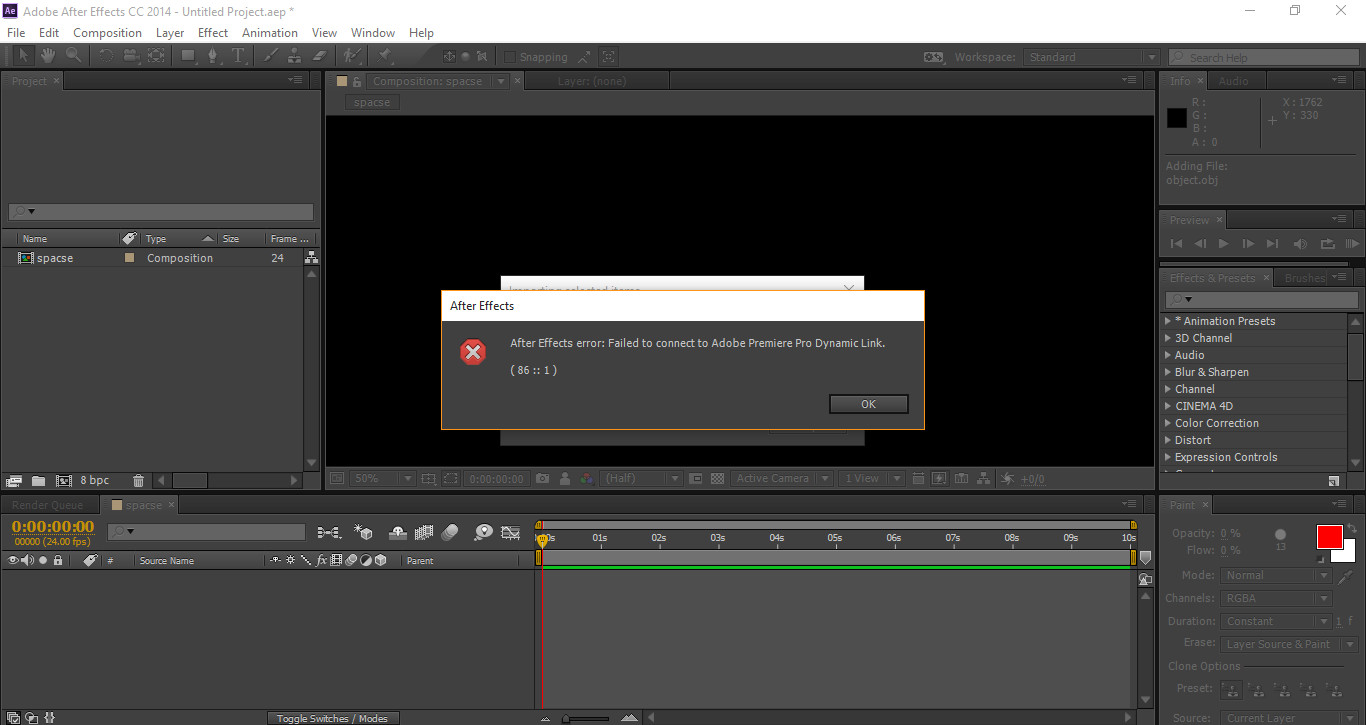Select the Puppet Pin tool
This screenshot has width=1366, height=725.
coord(385,56)
